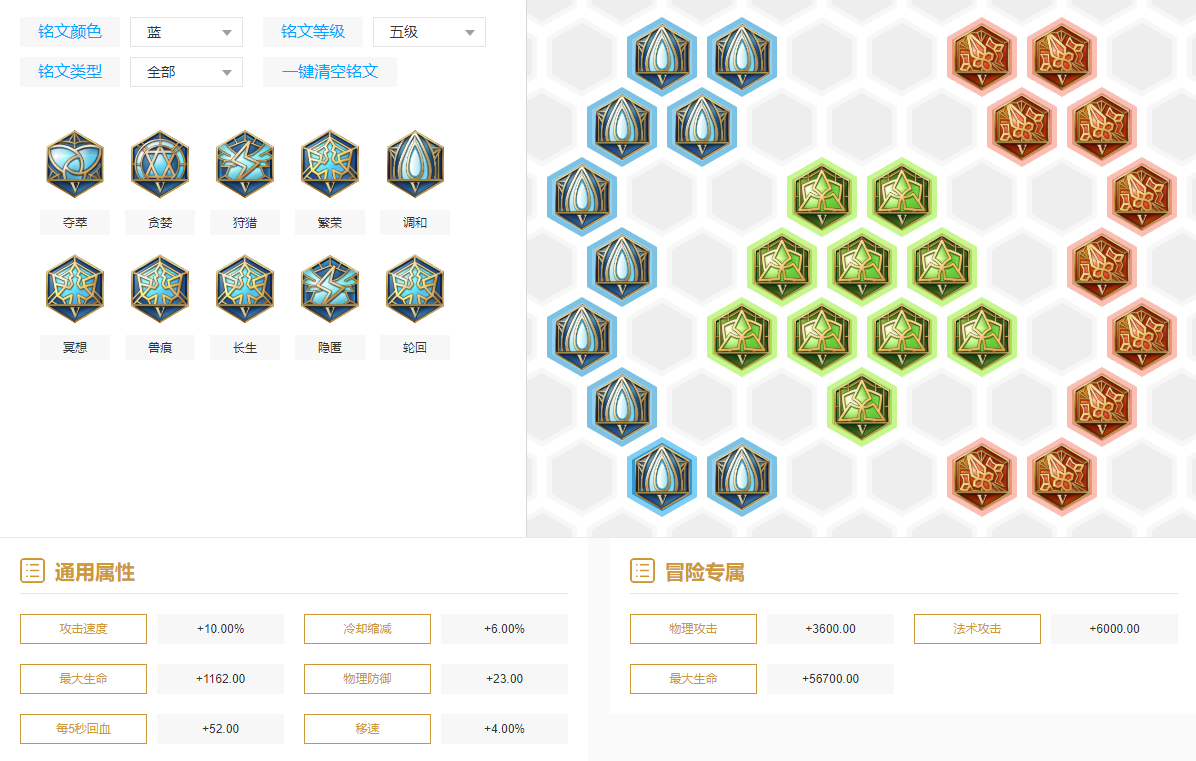Switch to the 通用属性 section heading
This screenshot has width=1196, height=761.
tap(94, 572)
